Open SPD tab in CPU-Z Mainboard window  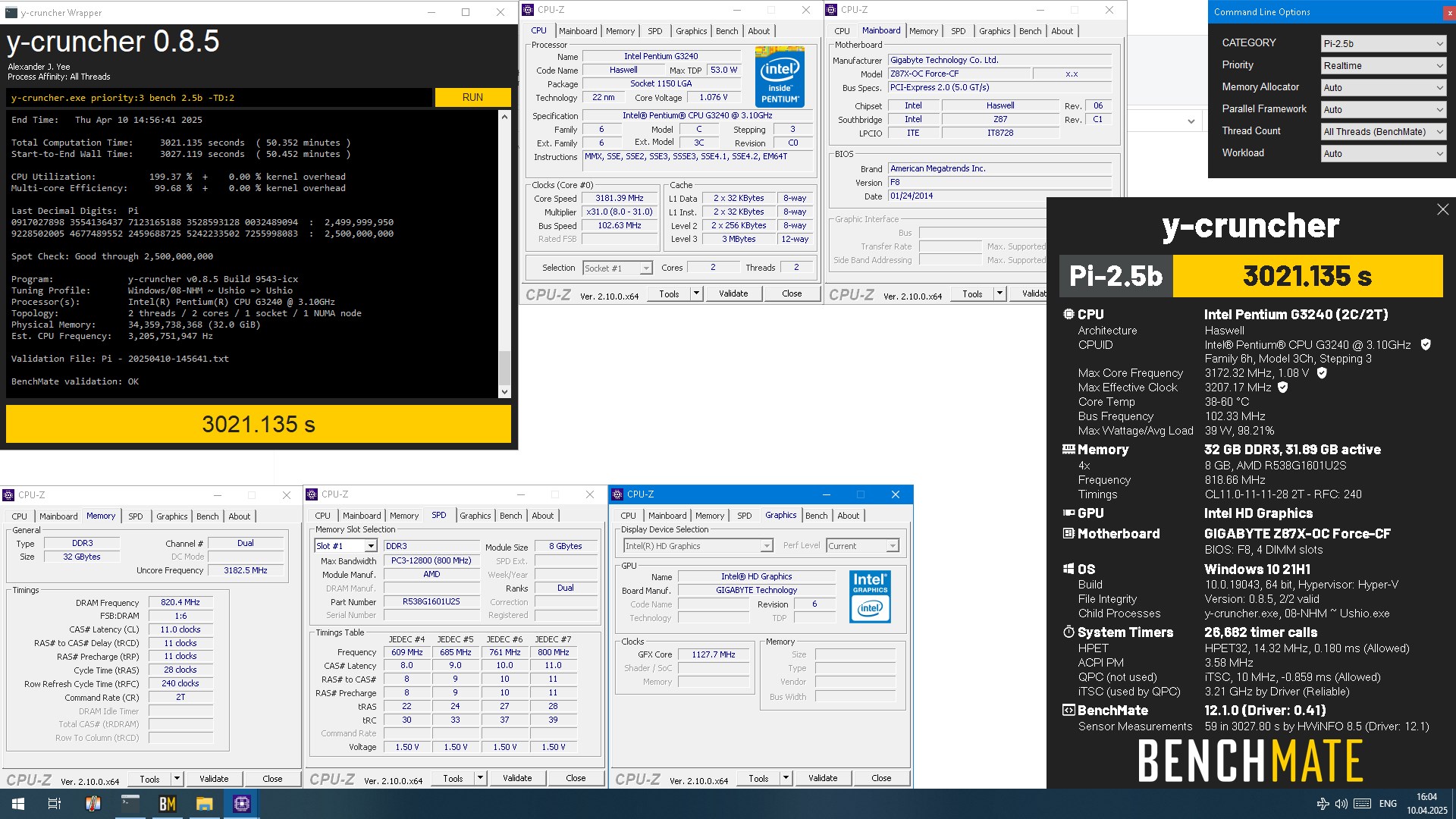tap(958, 31)
